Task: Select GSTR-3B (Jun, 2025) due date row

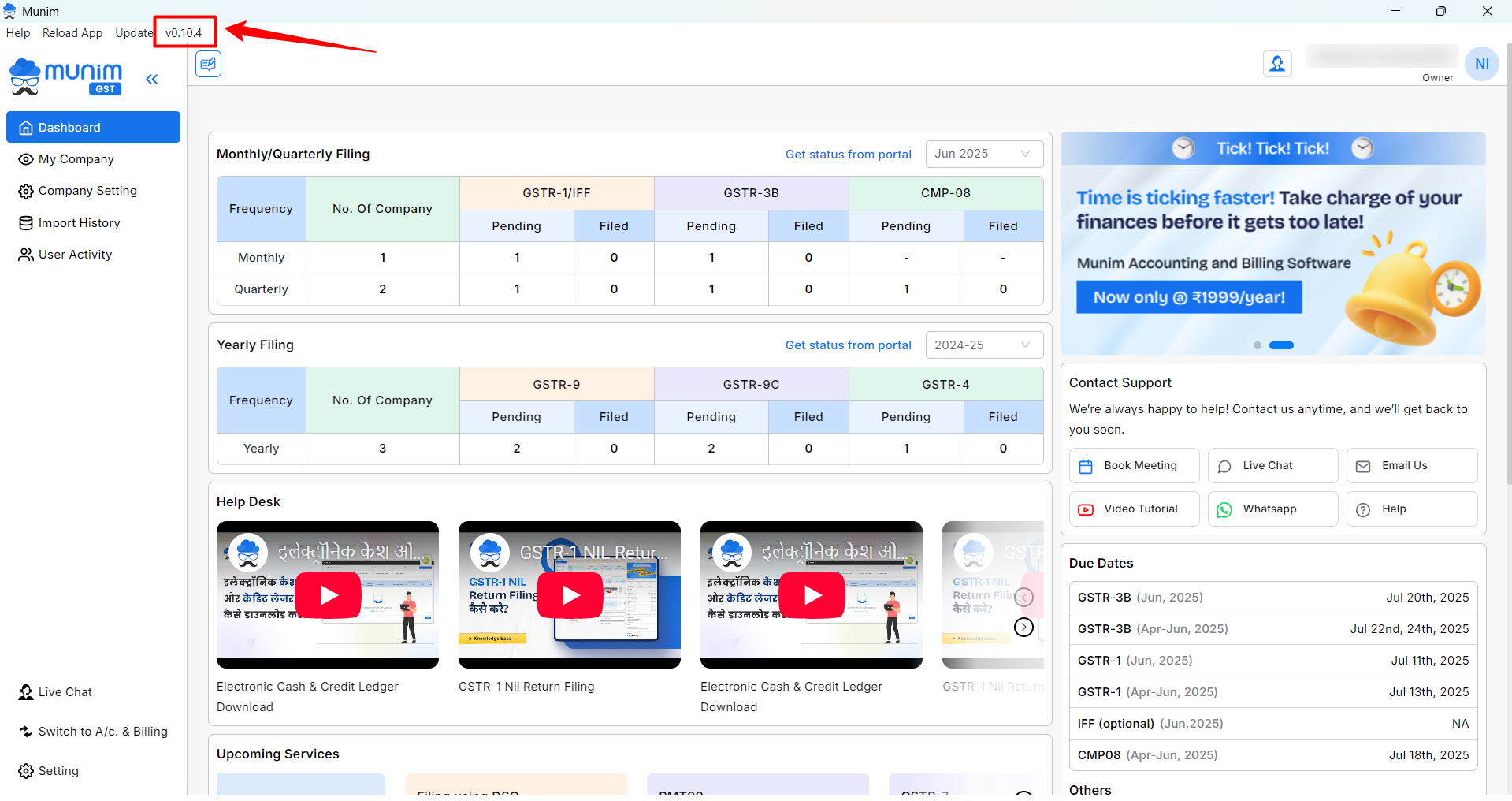Action: click(x=1273, y=598)
